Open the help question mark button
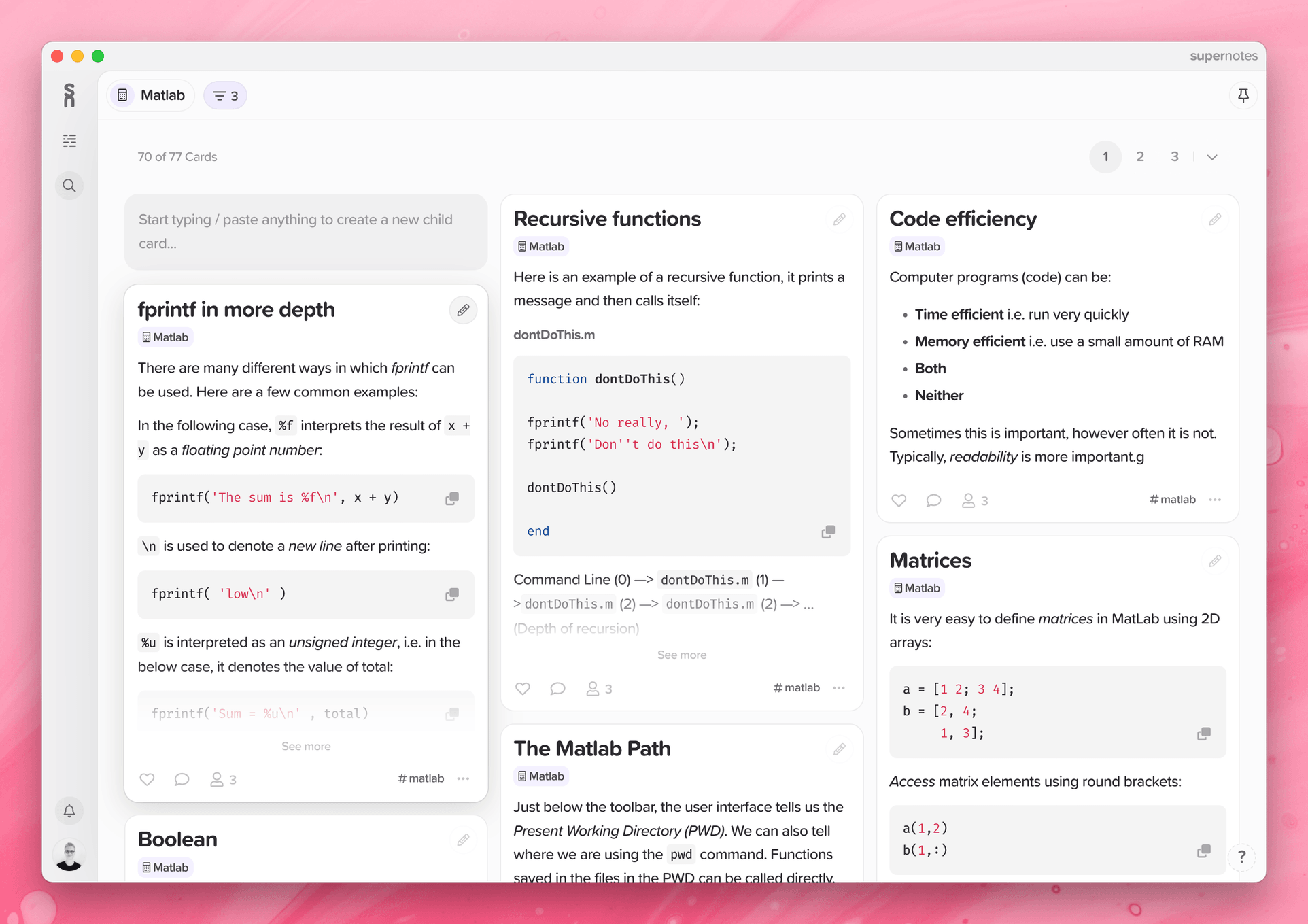The width and height of the screenshot is (1308, 924). pyautogui.click(x=1243, y=857)
